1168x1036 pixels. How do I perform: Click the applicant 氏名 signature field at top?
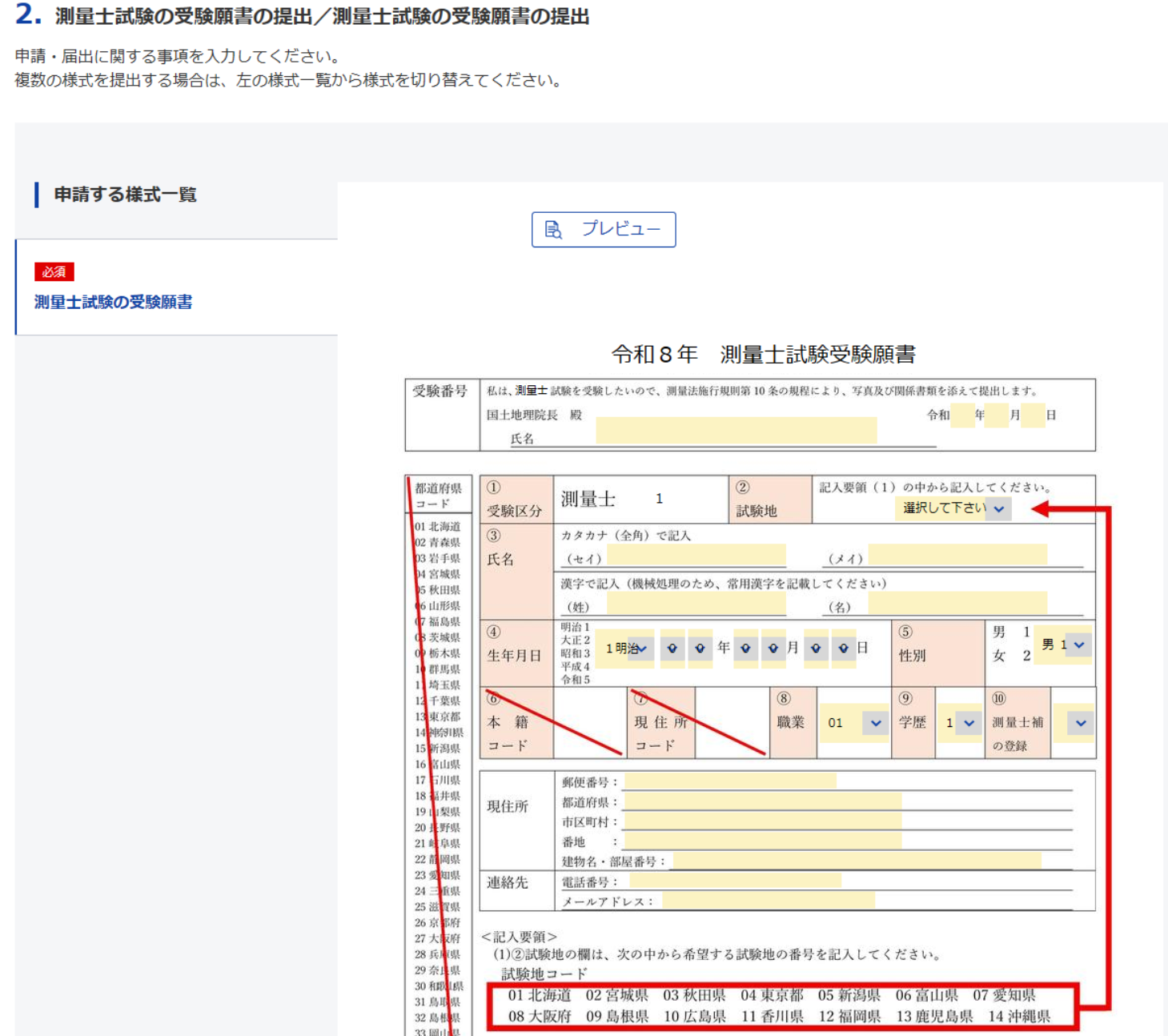(735, 431)
